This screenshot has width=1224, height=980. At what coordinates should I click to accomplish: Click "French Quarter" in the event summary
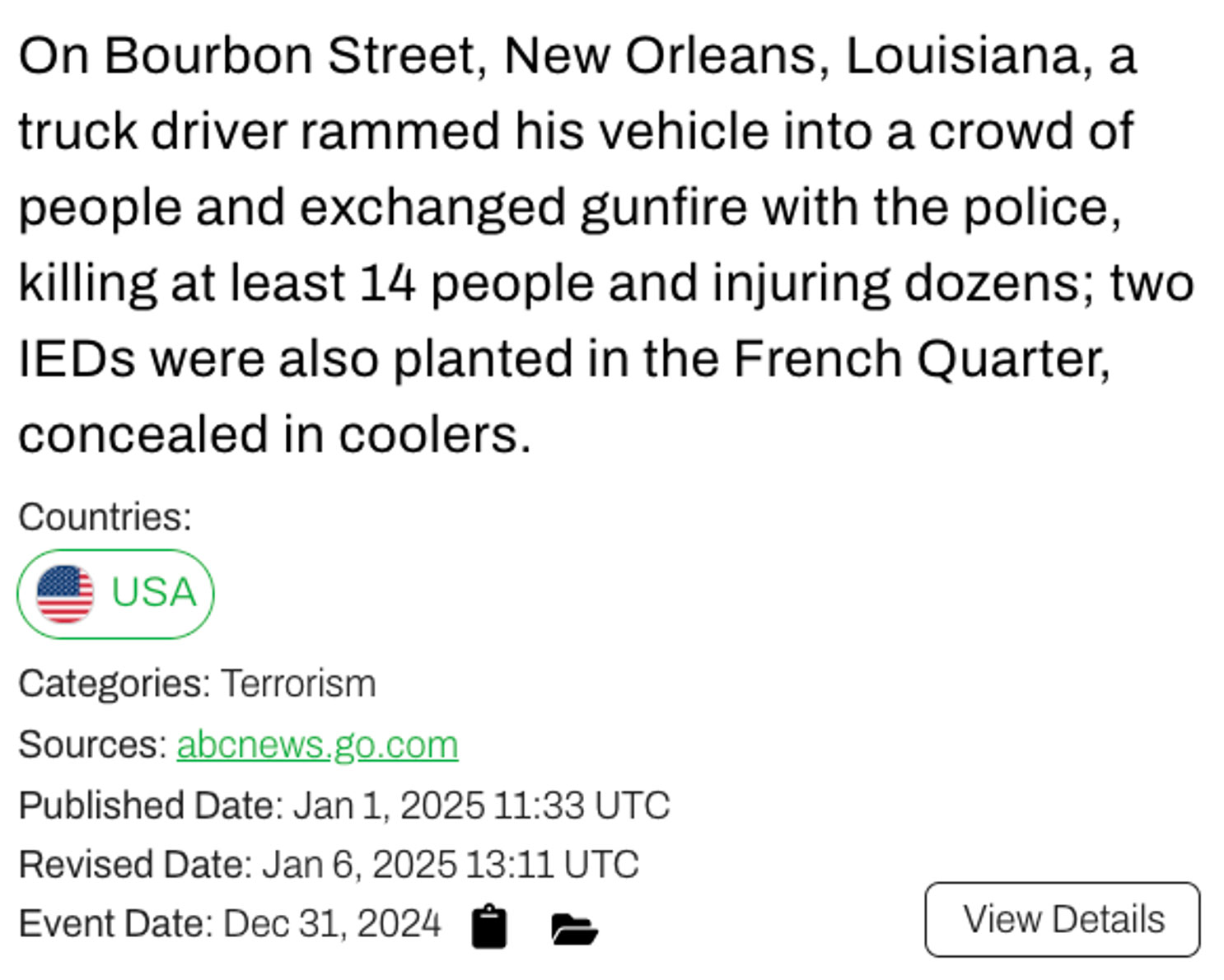click(920, 359)
